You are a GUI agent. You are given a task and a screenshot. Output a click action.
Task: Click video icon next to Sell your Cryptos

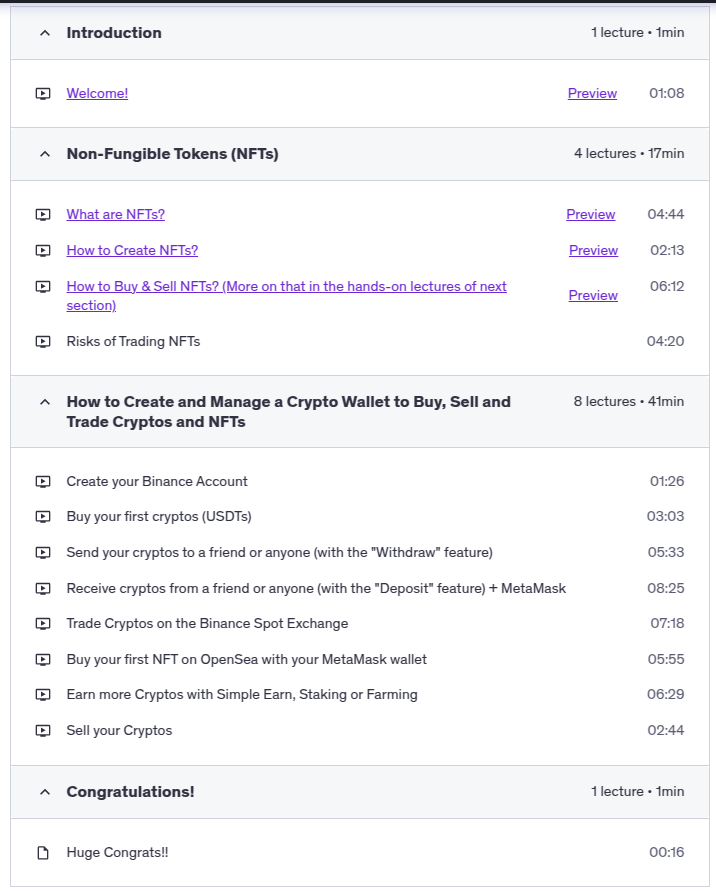click(43, 731)
